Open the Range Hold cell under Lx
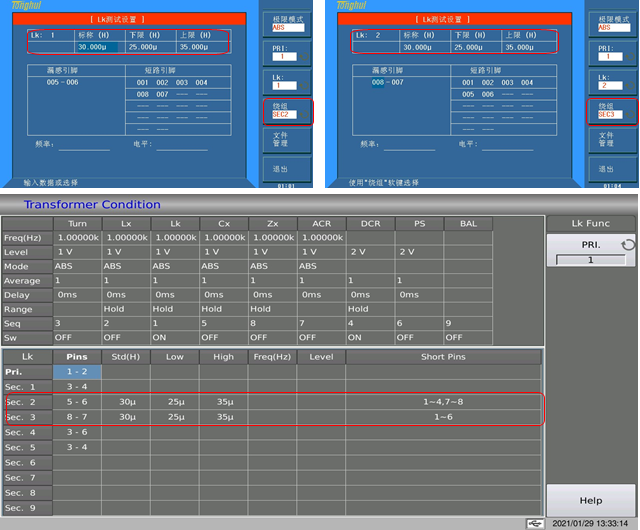The width and height of the screenshot is (640, 530). [x=125, y=309]
